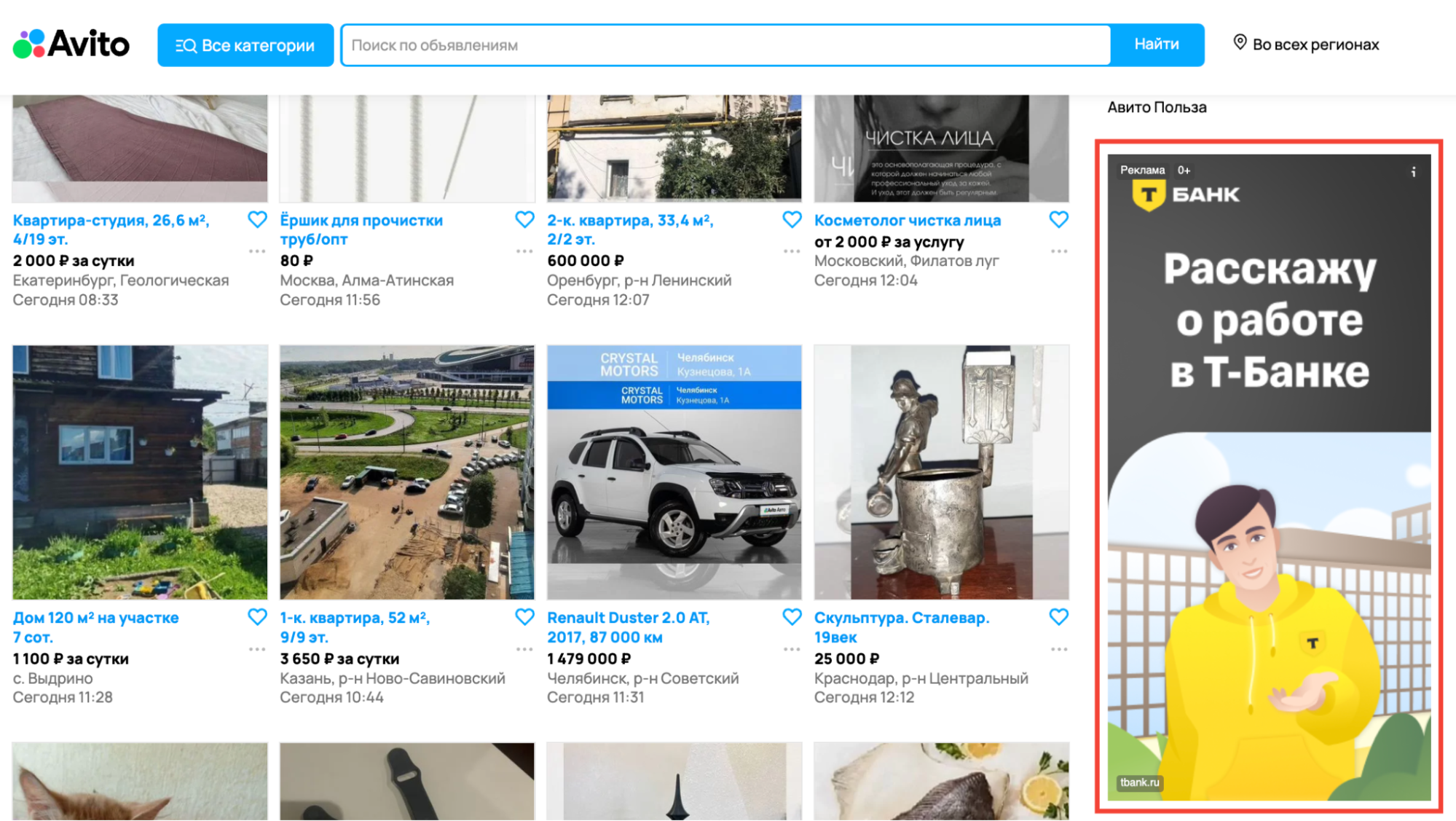View the wooden house photo thumbnail
The width and height of the screenshot is (1456, 821).
click(x=140, y=472)
